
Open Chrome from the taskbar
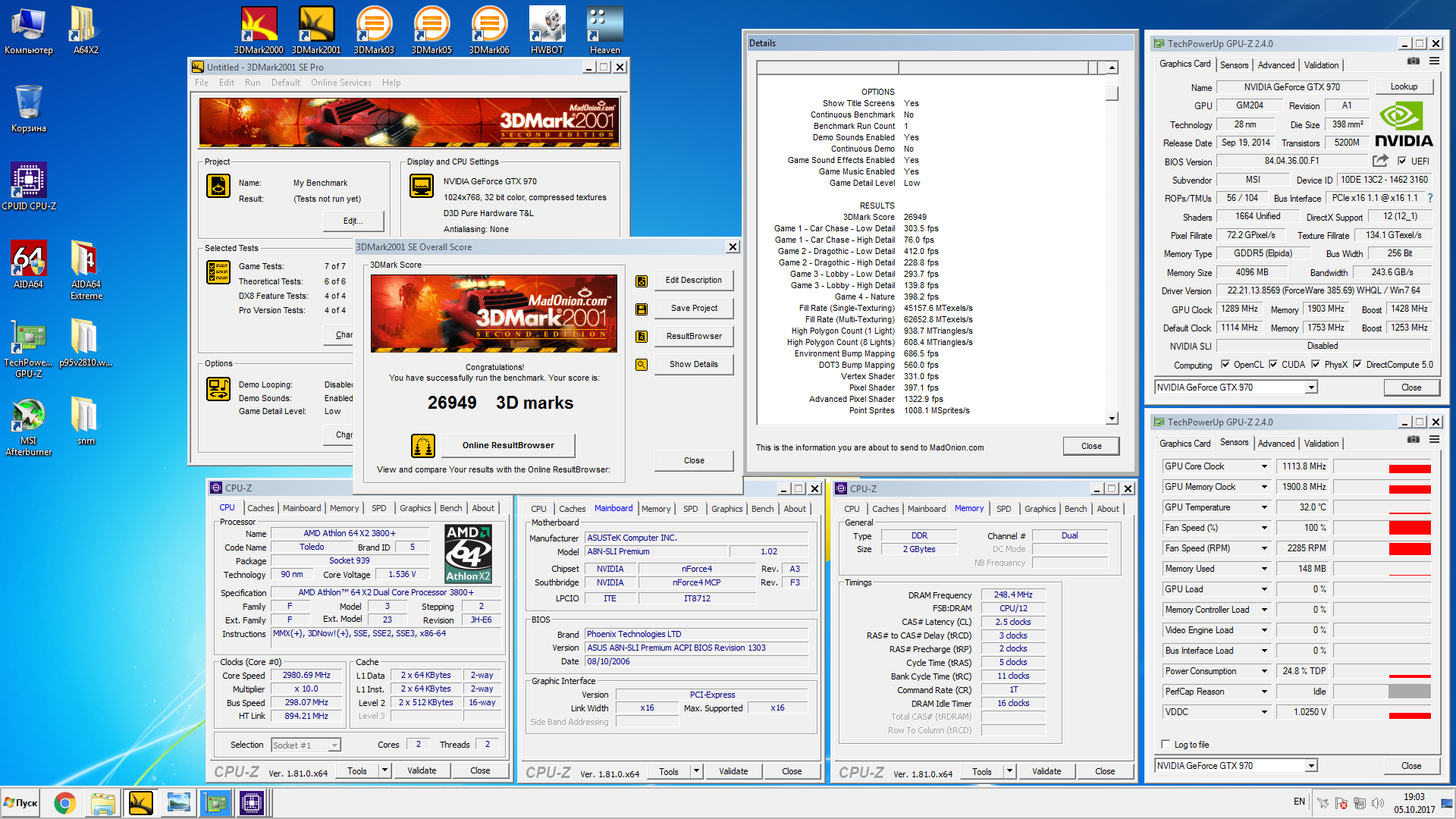pos(65,803)
